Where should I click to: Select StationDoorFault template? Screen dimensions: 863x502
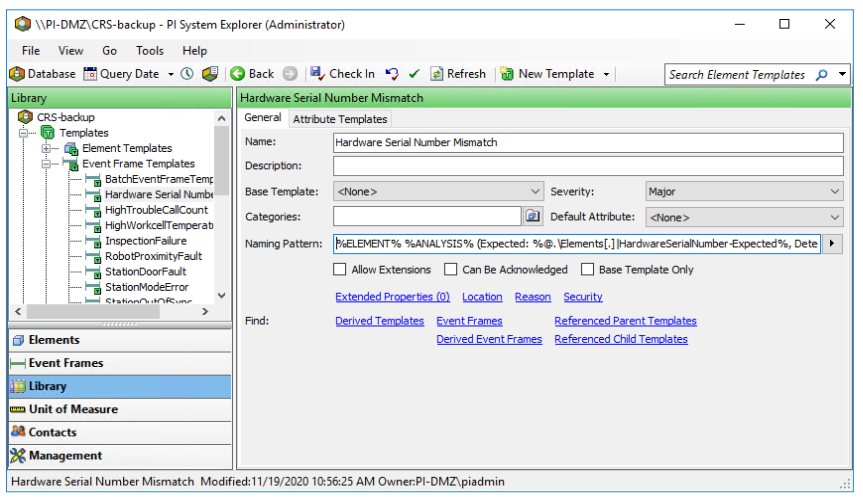click(145, 271)
